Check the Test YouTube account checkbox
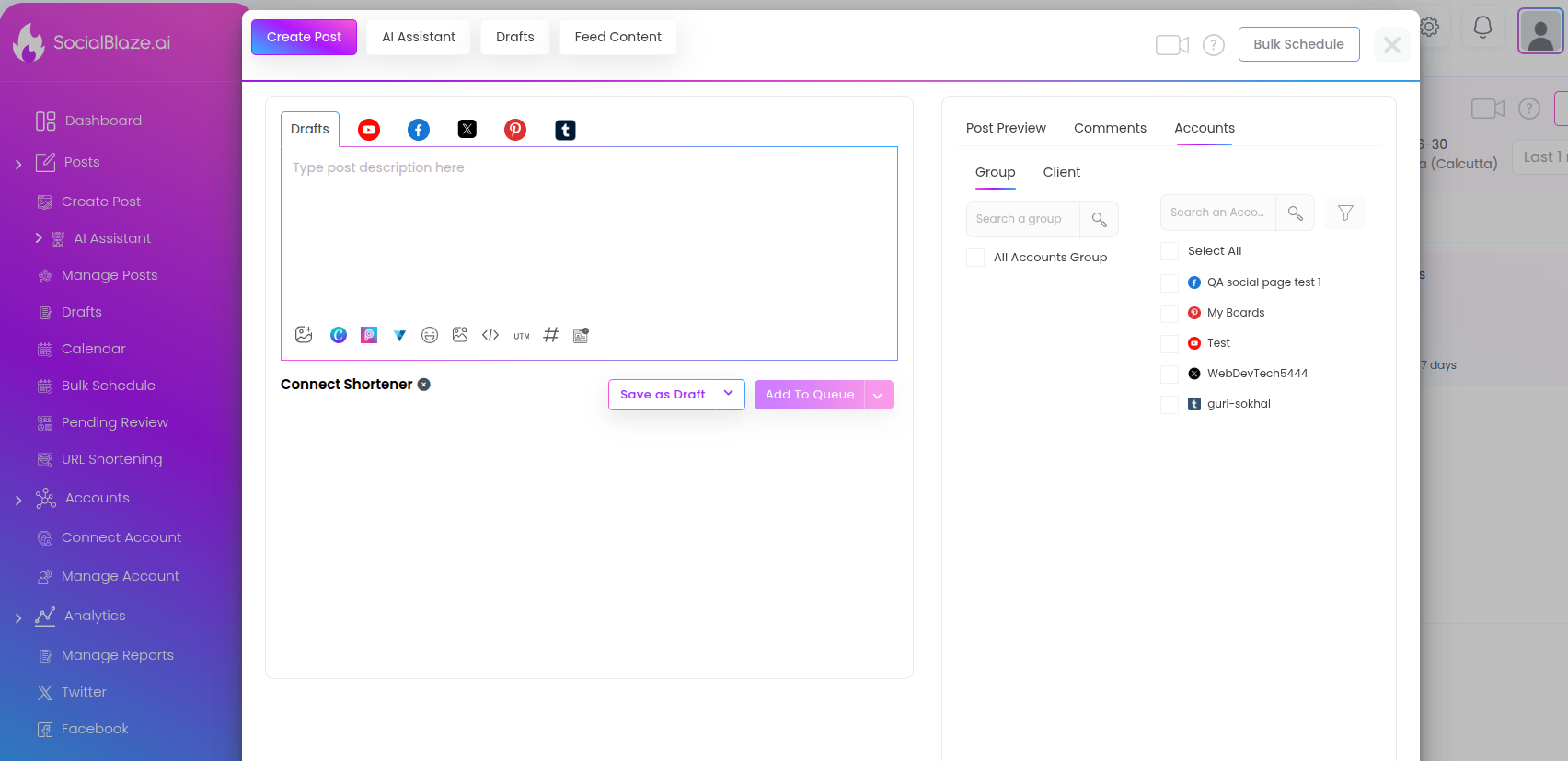Viewport: 1568px width, 761px height. [x=1170, y=343]
